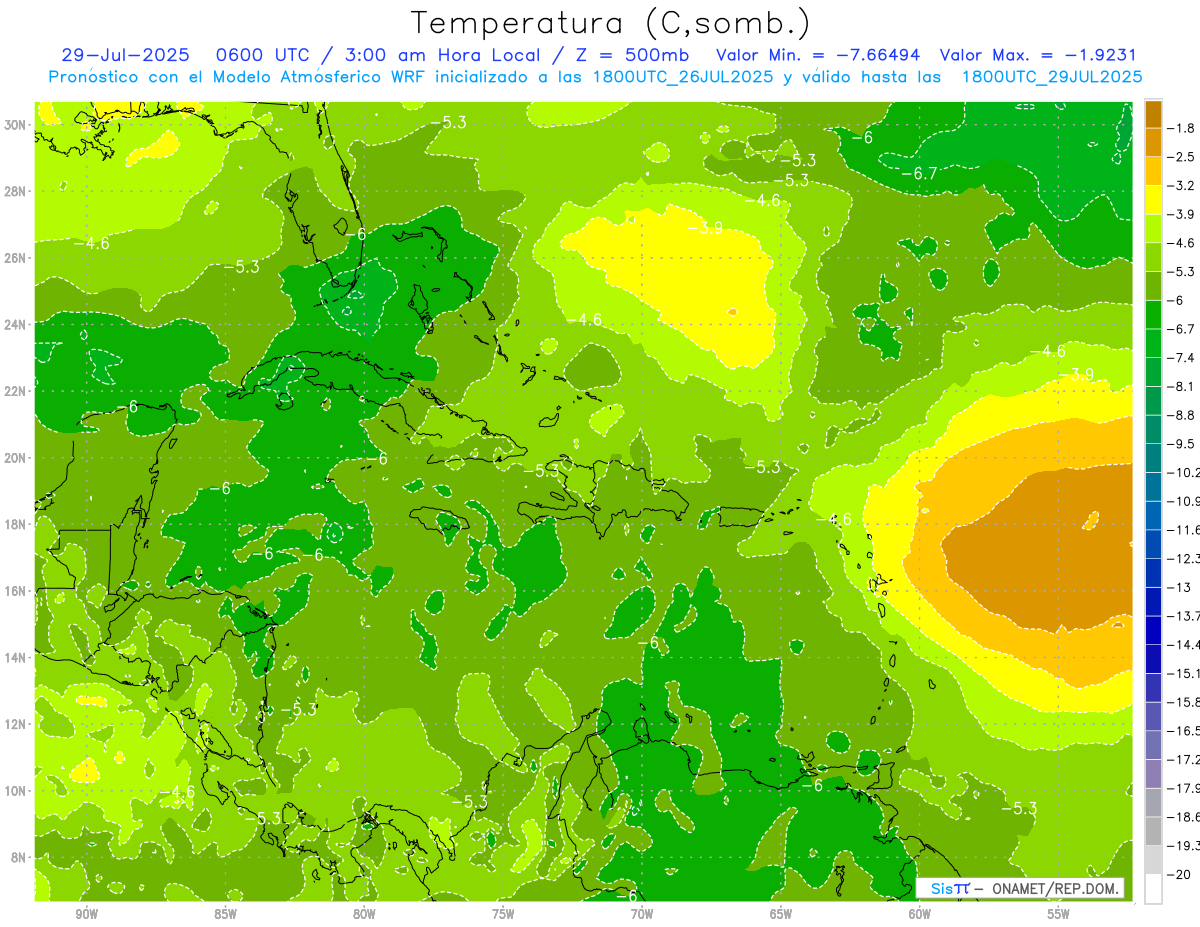Click the -9.5 value on the legend
1200x927 pixels.
(x=1181, y=443)
